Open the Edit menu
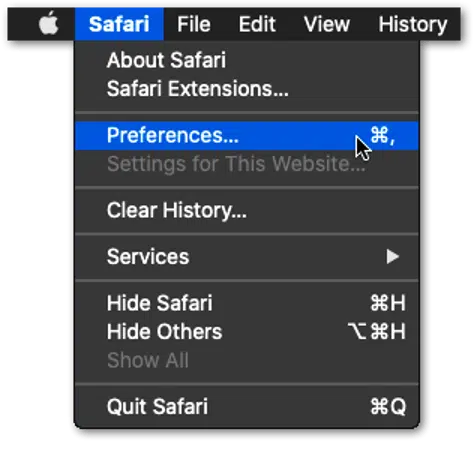474x462 pixels. coord(257,24)
